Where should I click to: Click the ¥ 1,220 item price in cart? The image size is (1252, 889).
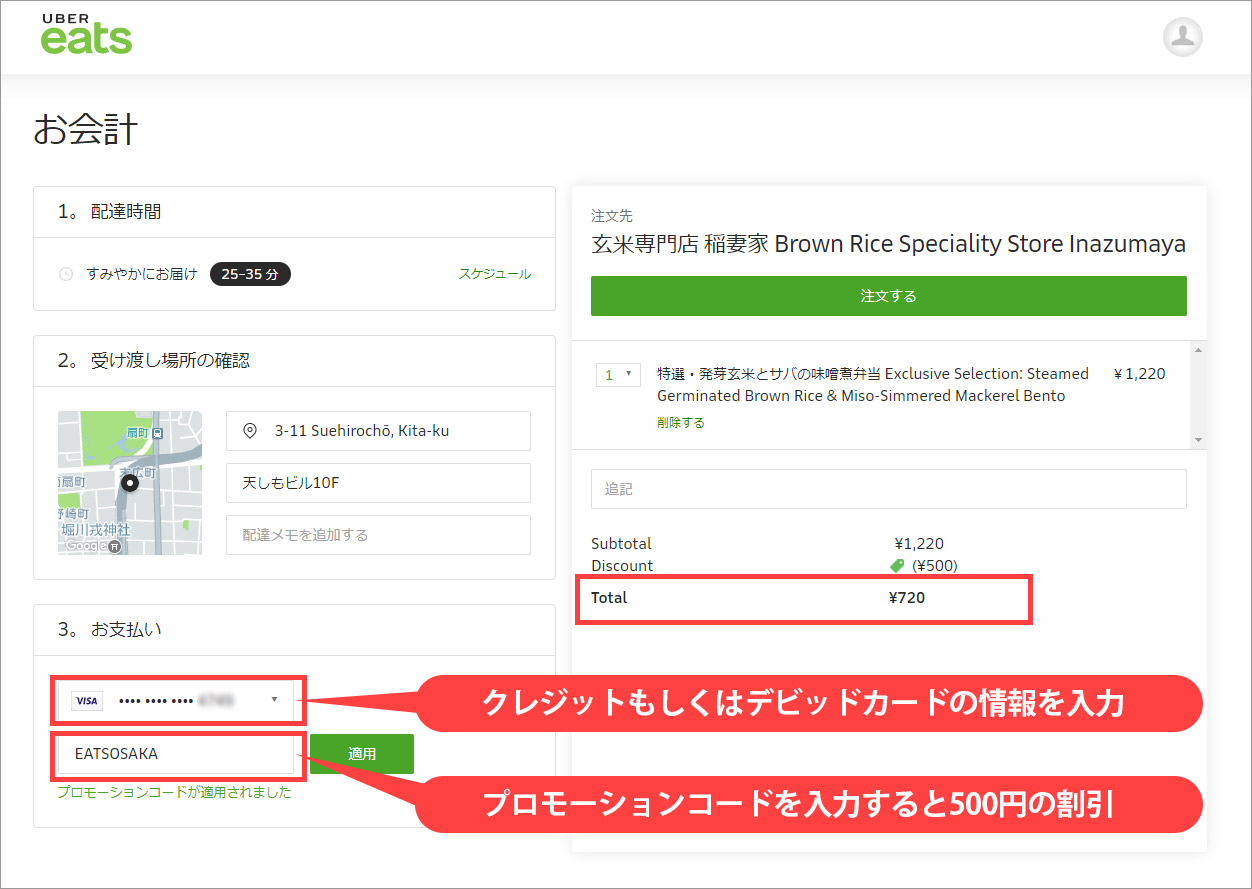(1139, 374)
